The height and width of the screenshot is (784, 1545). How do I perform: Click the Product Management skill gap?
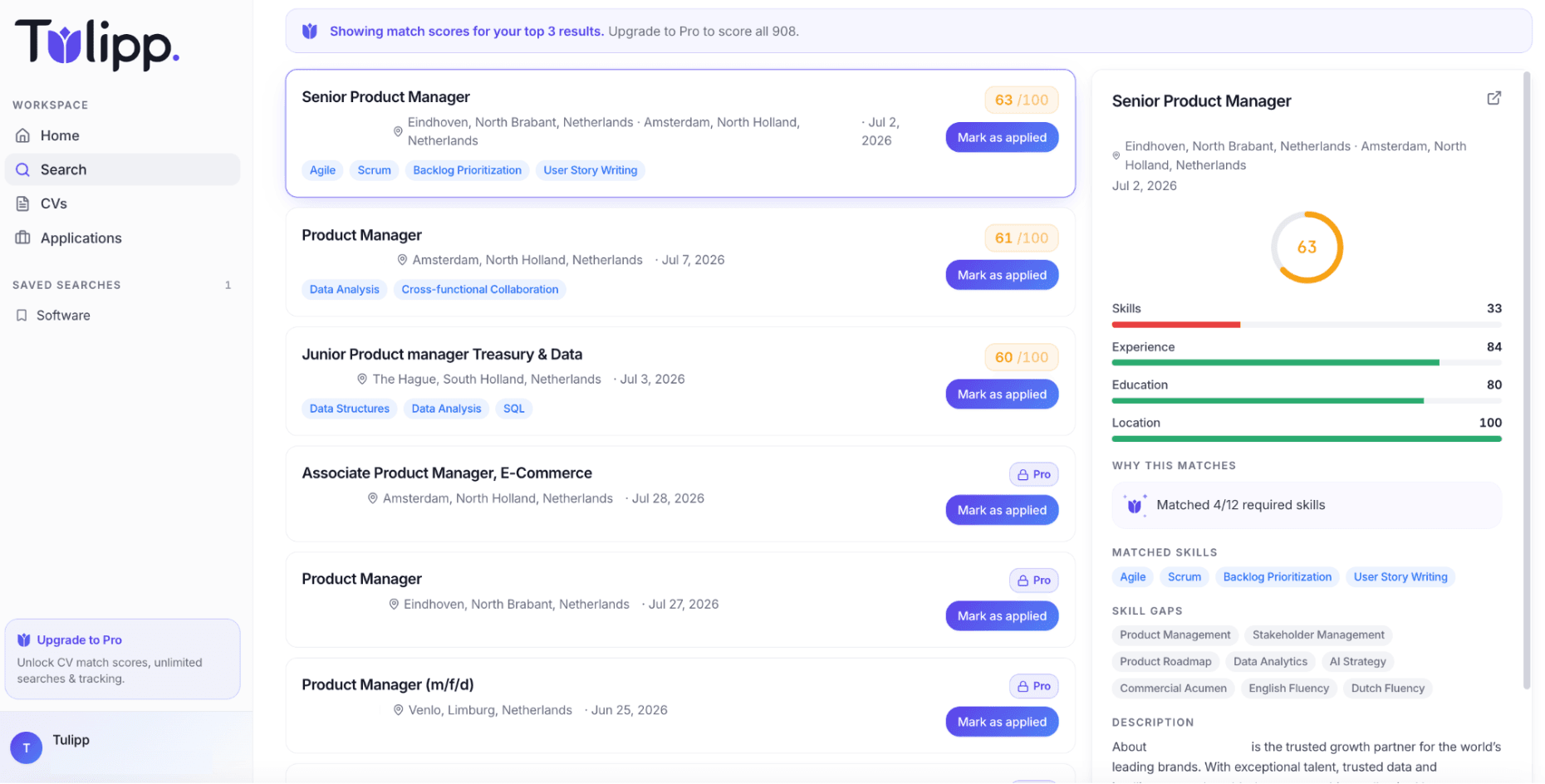[x=1175, y=635]
